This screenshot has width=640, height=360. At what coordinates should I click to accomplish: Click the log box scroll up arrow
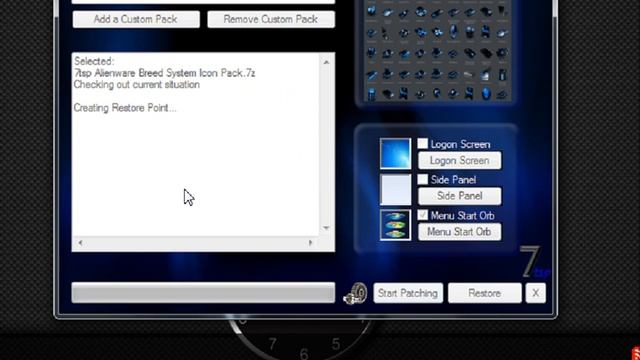(x=326, y=62)
